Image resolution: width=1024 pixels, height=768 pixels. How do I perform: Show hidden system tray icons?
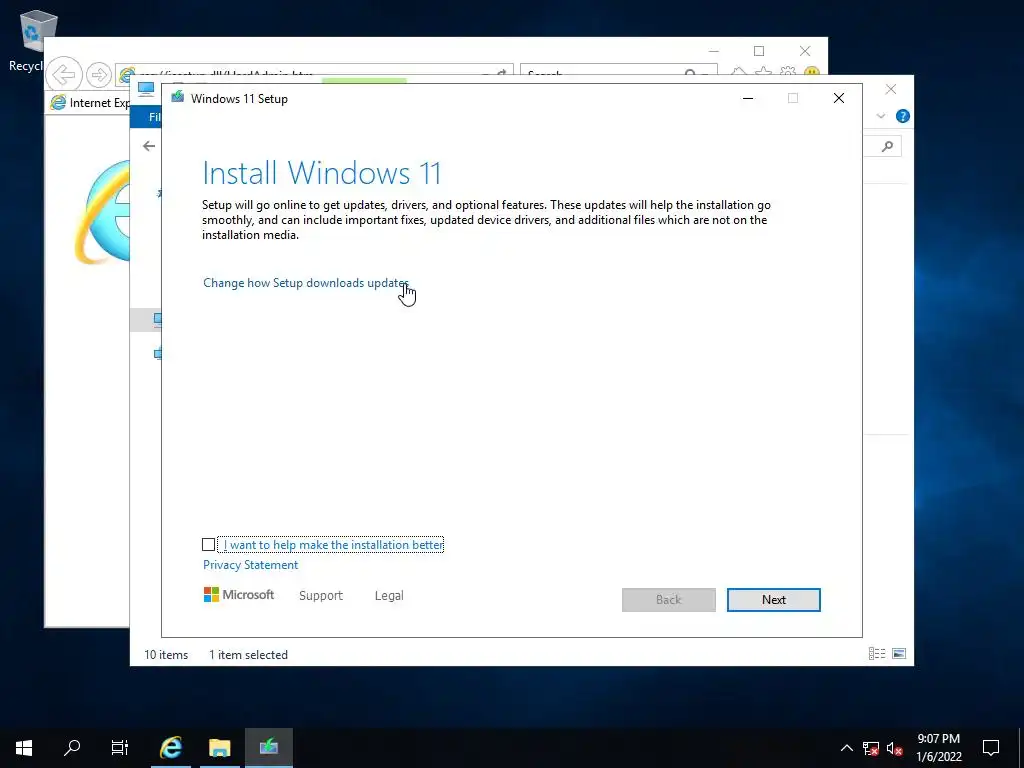pyautogui.click(x=846, y=748)
